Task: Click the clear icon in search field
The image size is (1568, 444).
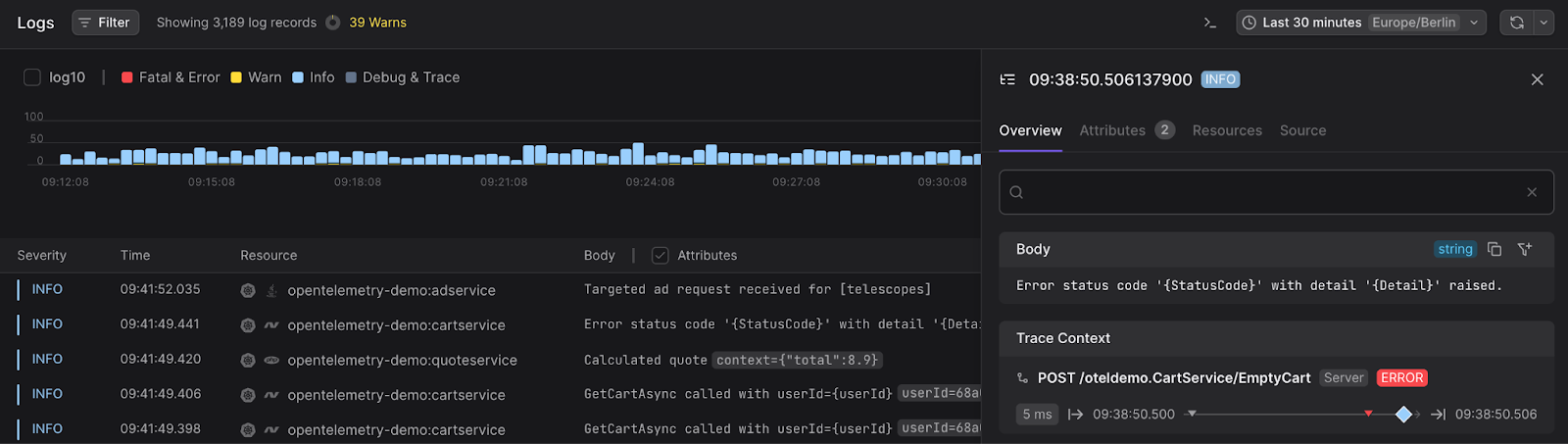Action: pyautogui.click(x=1532, y=192)
